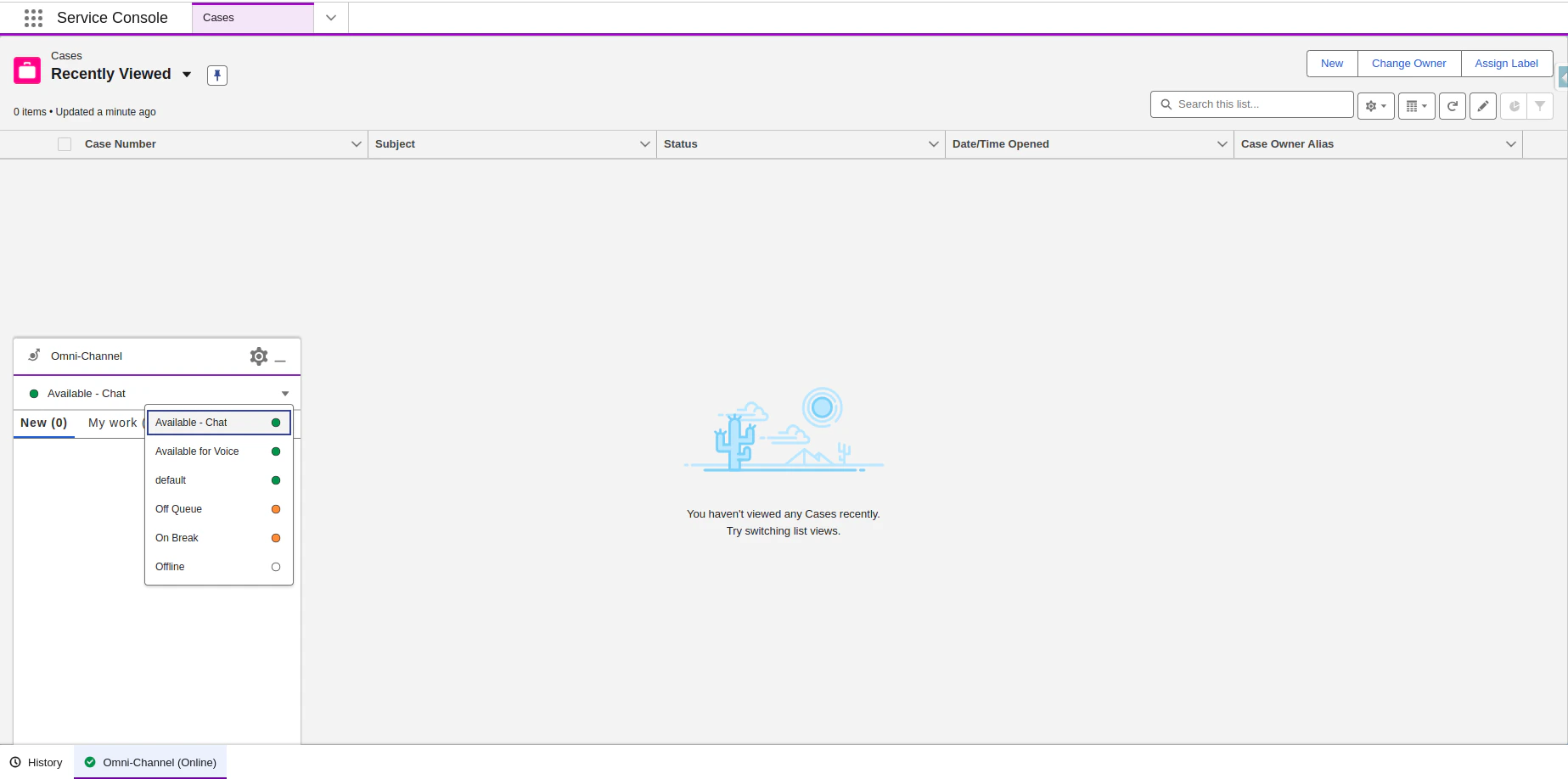Open the App Launcher grid icon
Screen dimensions: 1568x779
(33, 18)
